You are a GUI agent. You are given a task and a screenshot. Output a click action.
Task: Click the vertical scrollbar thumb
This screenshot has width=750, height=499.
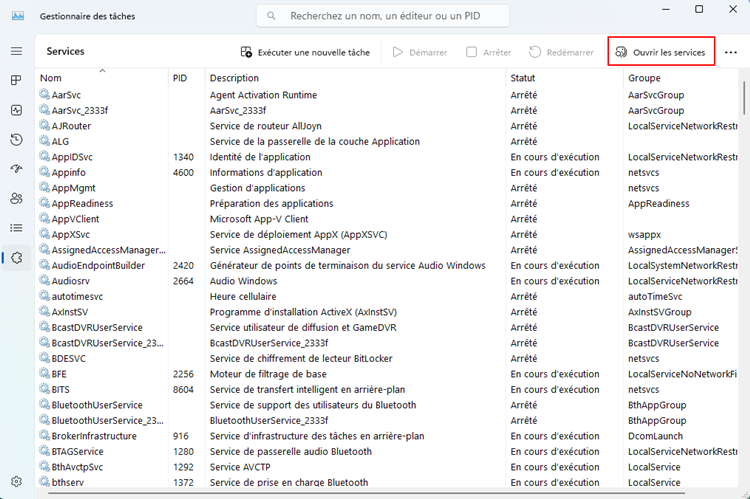tap(744, 98)
